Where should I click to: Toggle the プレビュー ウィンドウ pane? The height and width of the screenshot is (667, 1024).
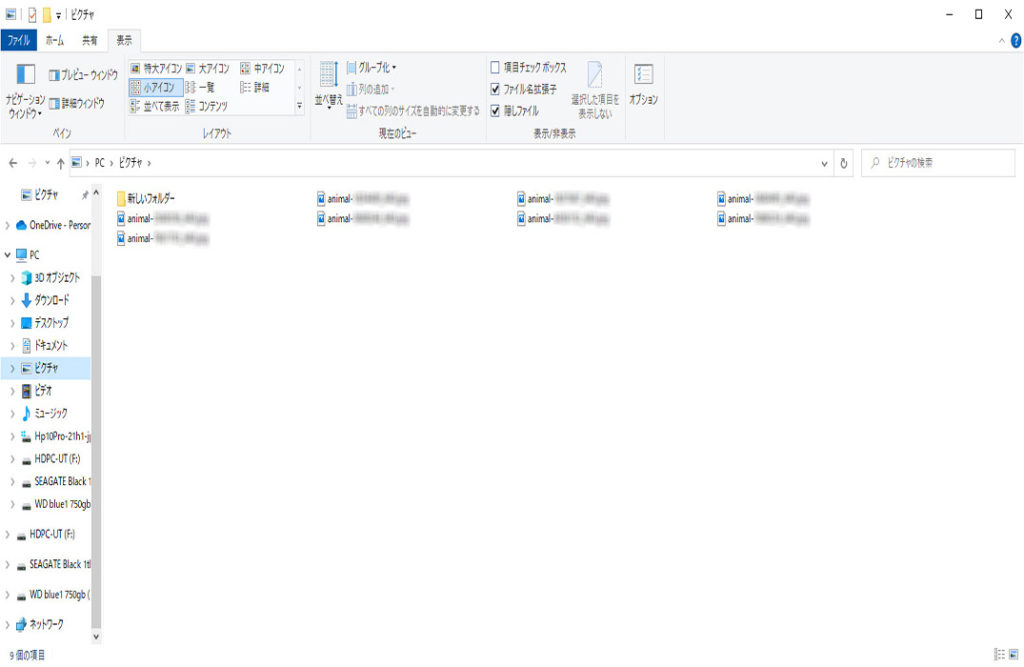83,74
